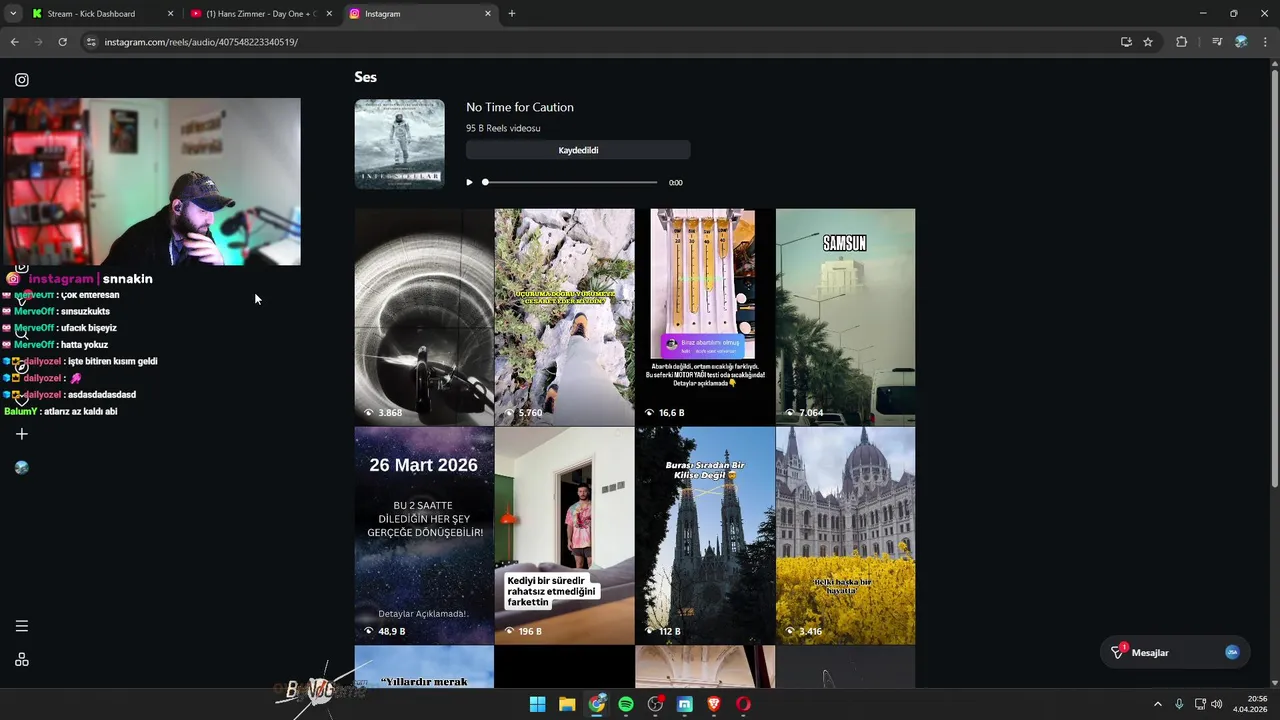This screenshot has width=1280, height=720.
Task: Open Spotify from the taskbar
Action: pyautogui.click(x=626, y=704)
